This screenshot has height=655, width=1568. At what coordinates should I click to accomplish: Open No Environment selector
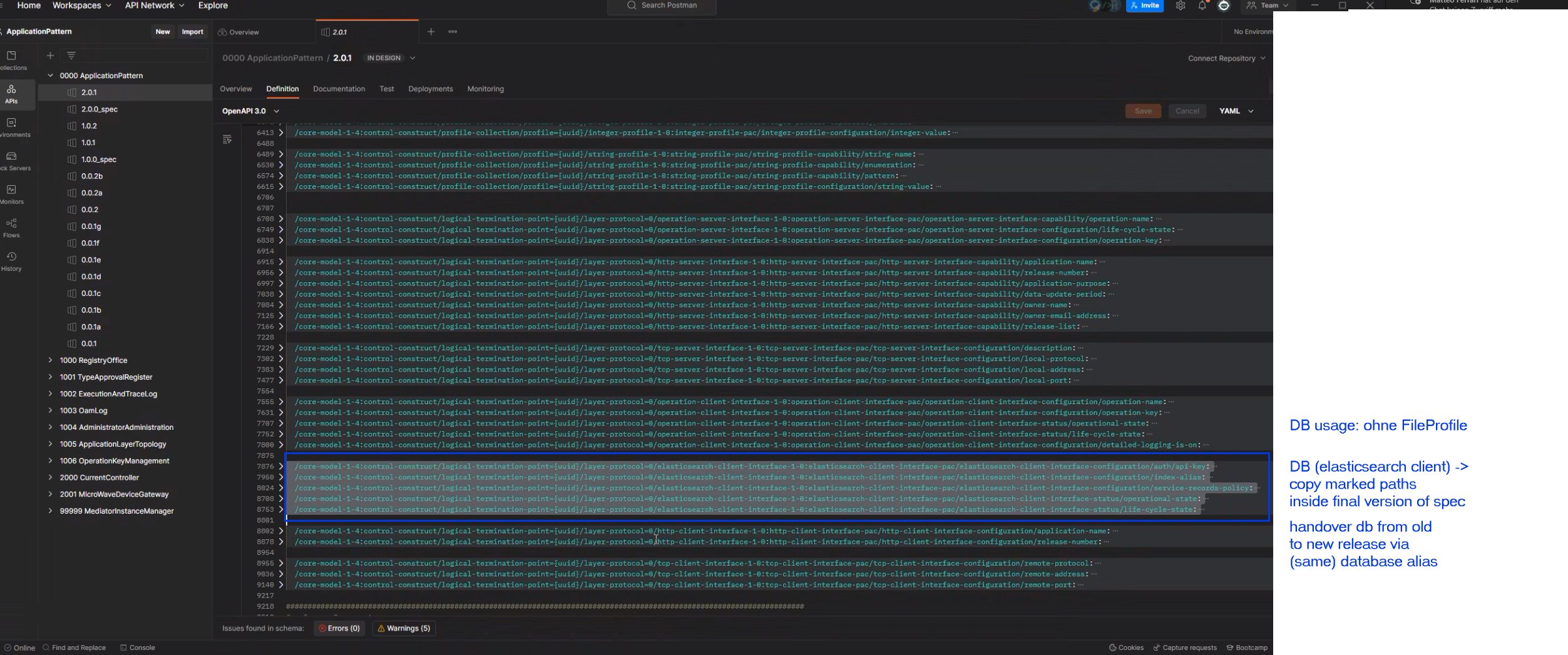pos(1253,31)
